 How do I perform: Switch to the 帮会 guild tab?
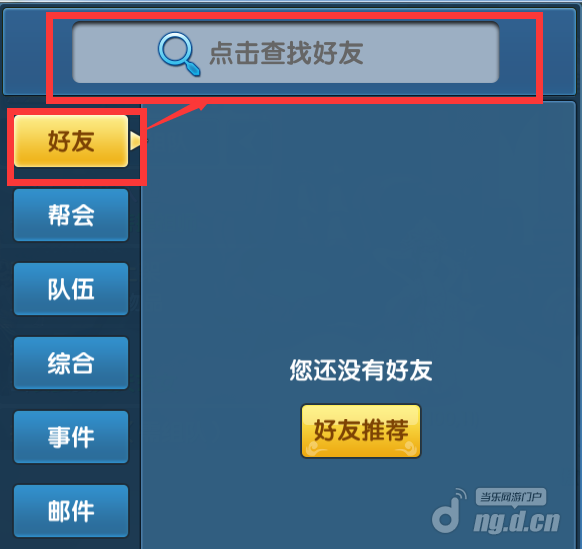coord(71,215)
